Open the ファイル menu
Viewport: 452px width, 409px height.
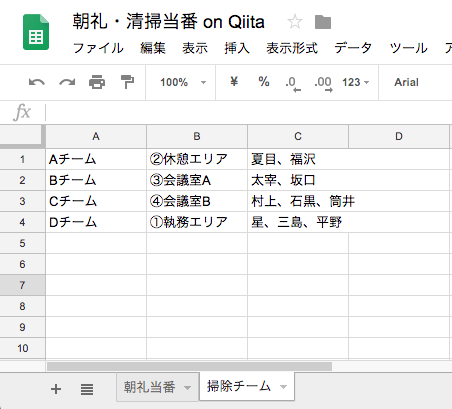coord(98,48)
